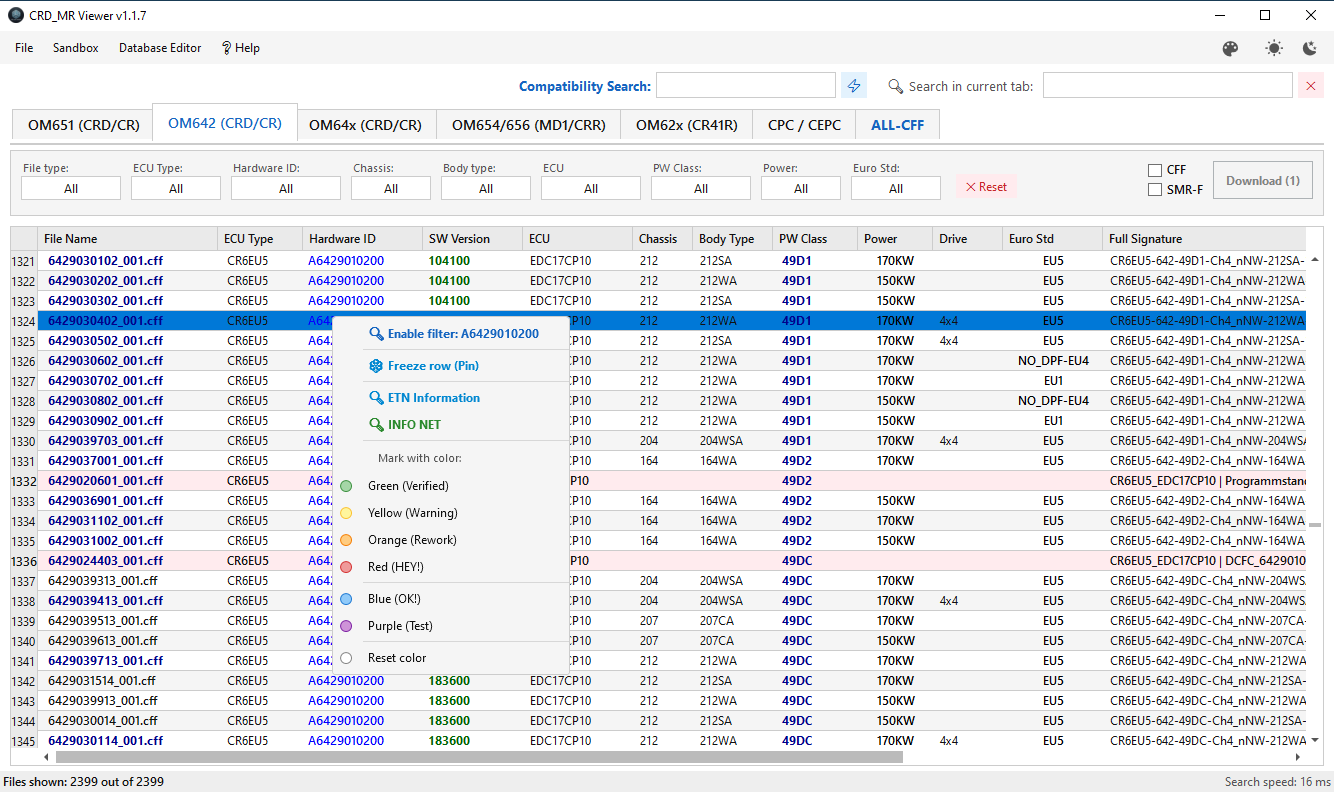Click the magnifier icon beside Search in current tab
This screenshot has height=792, width=1334.
coord(896,86)
